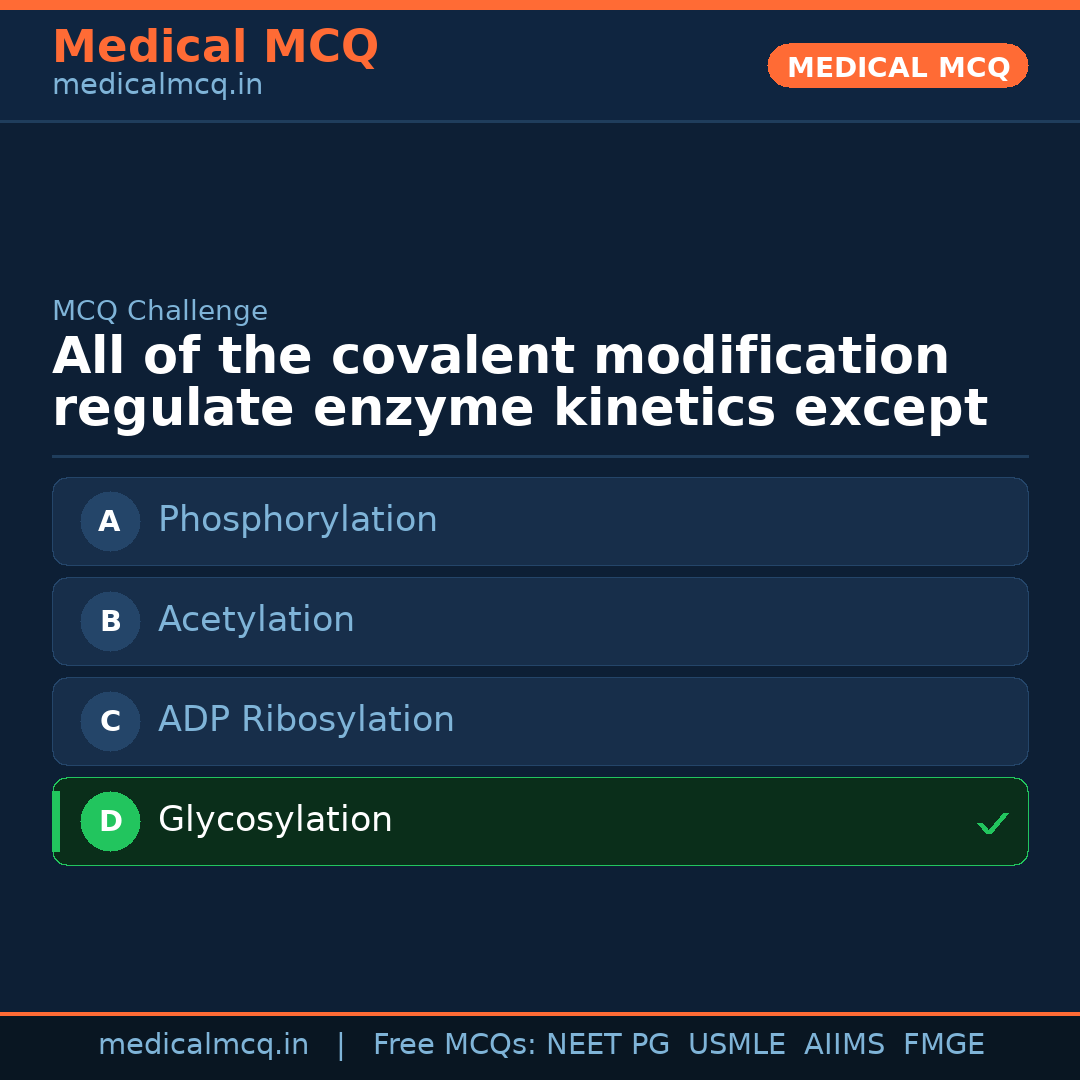Click the orange MEDICAL MCQ badge
This screenshot has height=1080, width=1080.
(897, 67)
